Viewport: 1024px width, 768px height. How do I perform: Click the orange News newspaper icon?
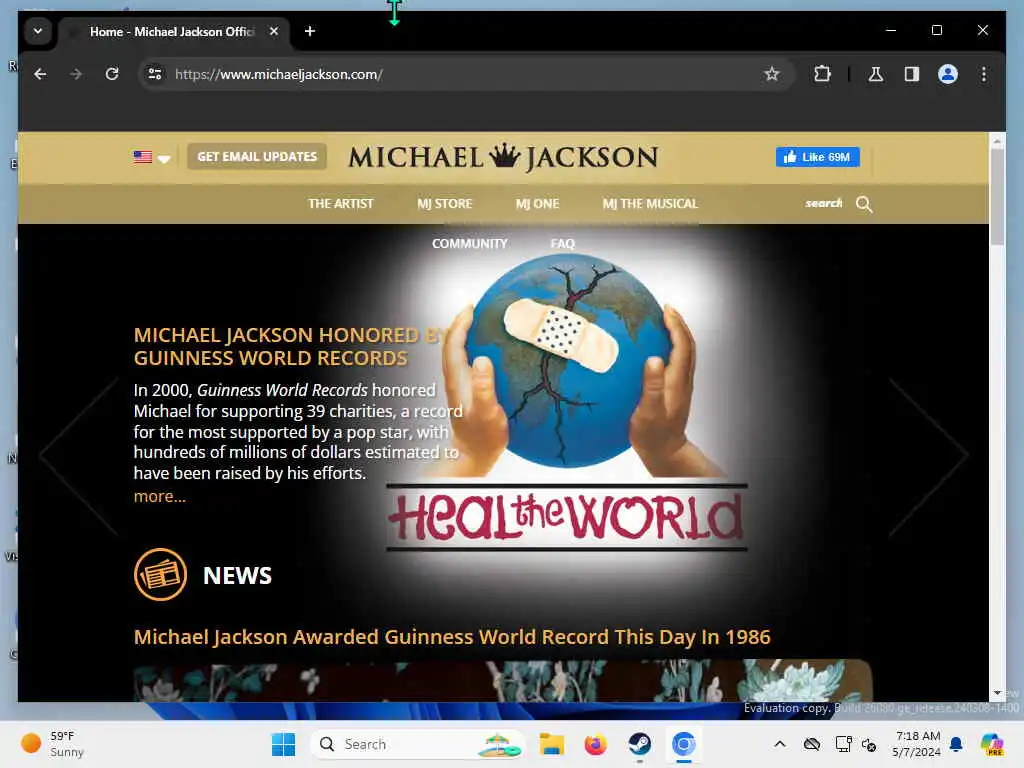tap(161, 575)
